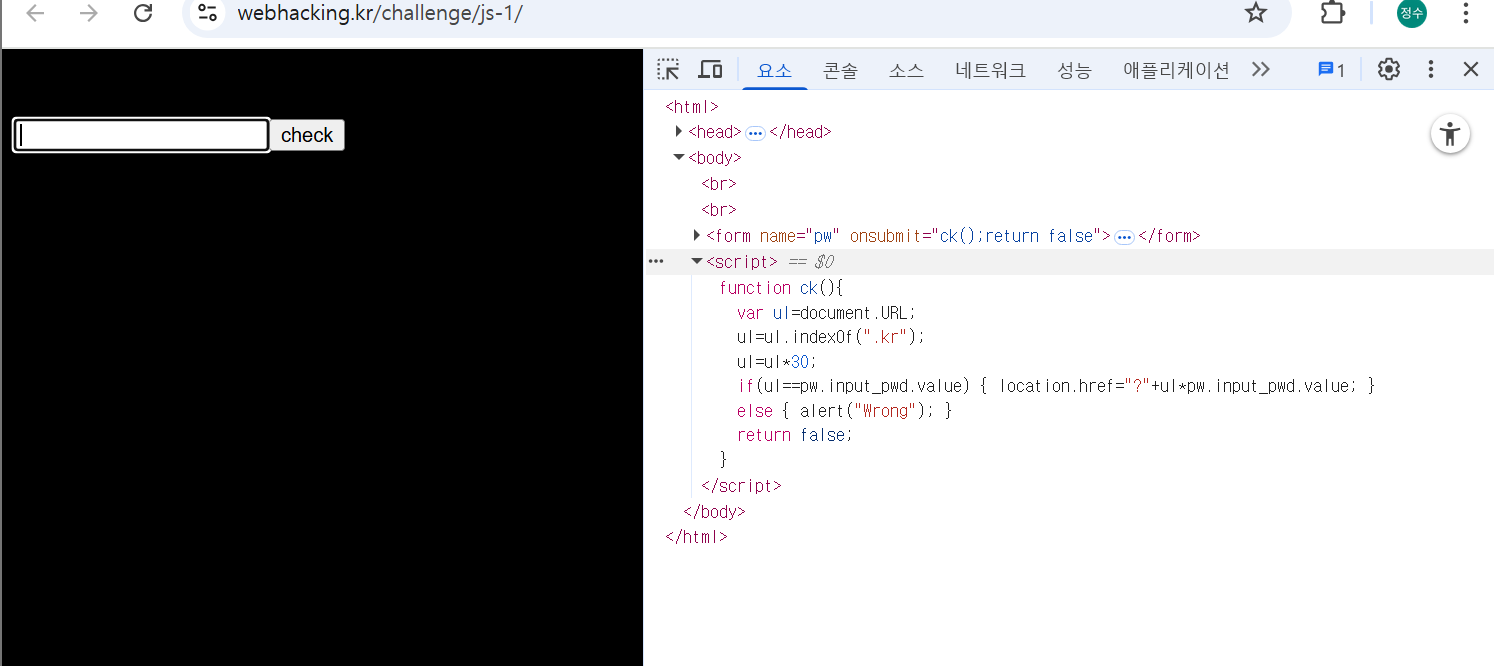Open the DevTools settings gear
Viewport: 1494px width, 666px height.
pos(1388,69)
